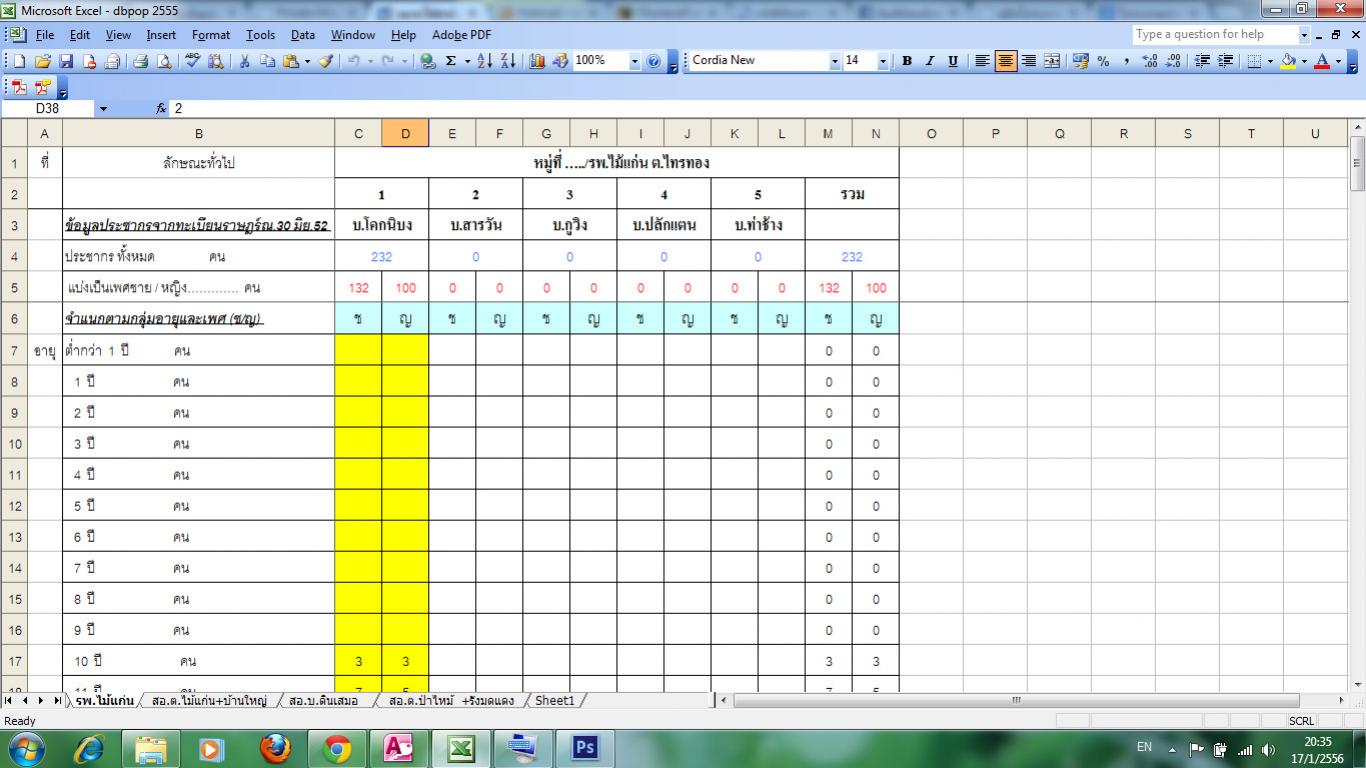1366x768 pixels.
Task: Click the Open folder icon
Action: [x=43, y=61]
